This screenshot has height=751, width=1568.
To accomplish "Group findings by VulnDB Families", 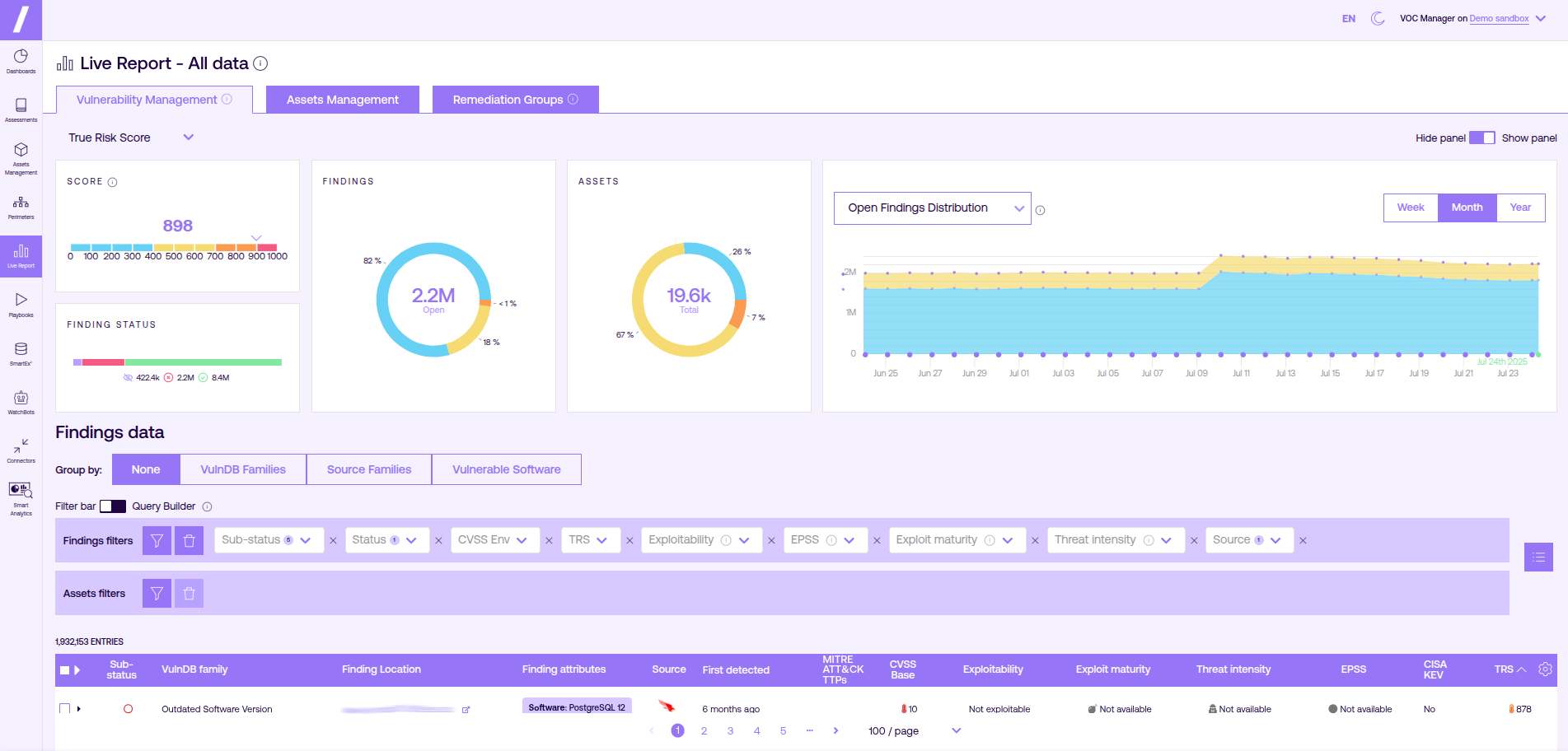I will pyautogui.click(x=243, y=469).
